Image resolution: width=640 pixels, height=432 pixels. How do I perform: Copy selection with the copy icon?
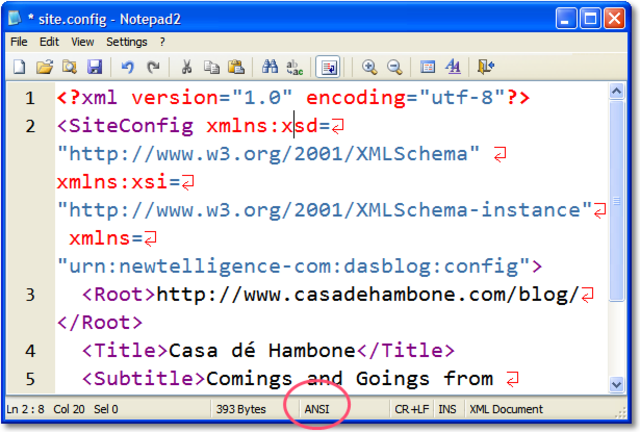tap(212, 66)
